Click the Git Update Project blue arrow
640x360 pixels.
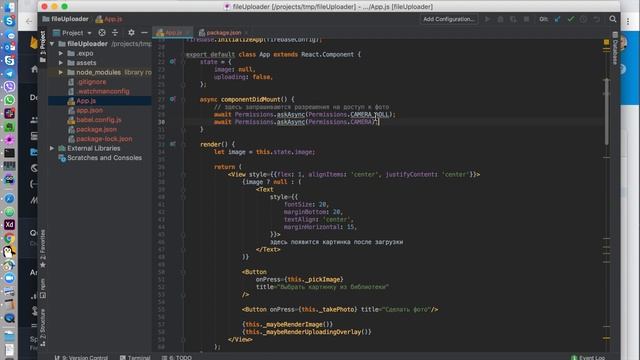pos(557,19)
